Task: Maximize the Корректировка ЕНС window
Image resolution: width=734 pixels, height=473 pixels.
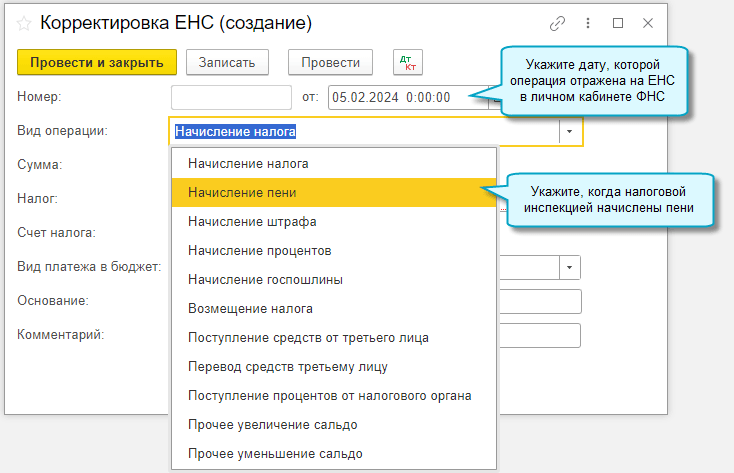Action: 617,22
